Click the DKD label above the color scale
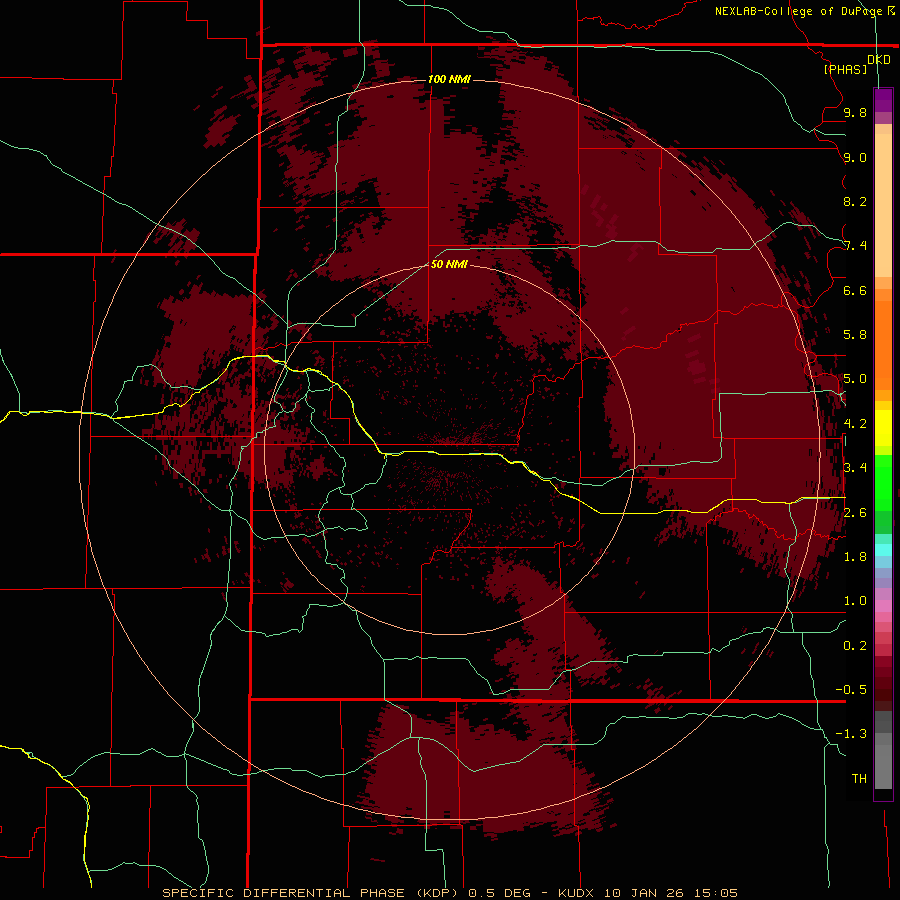The height and width of the screenshot is (900, 900). pyautogui.click(x=878, y=60)
